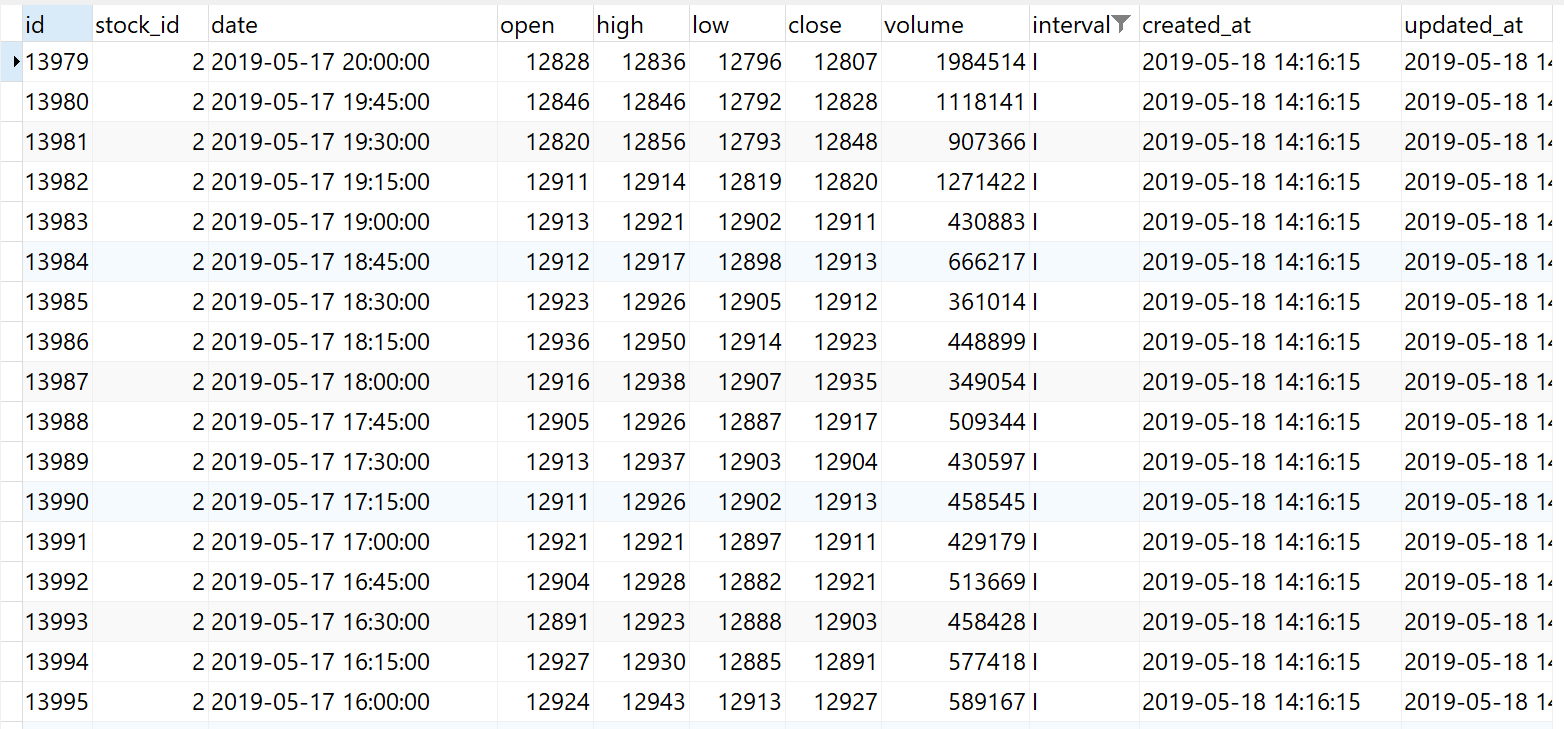
Task: Click the filter icon on interval column
Action: (x=1122, y=25)
